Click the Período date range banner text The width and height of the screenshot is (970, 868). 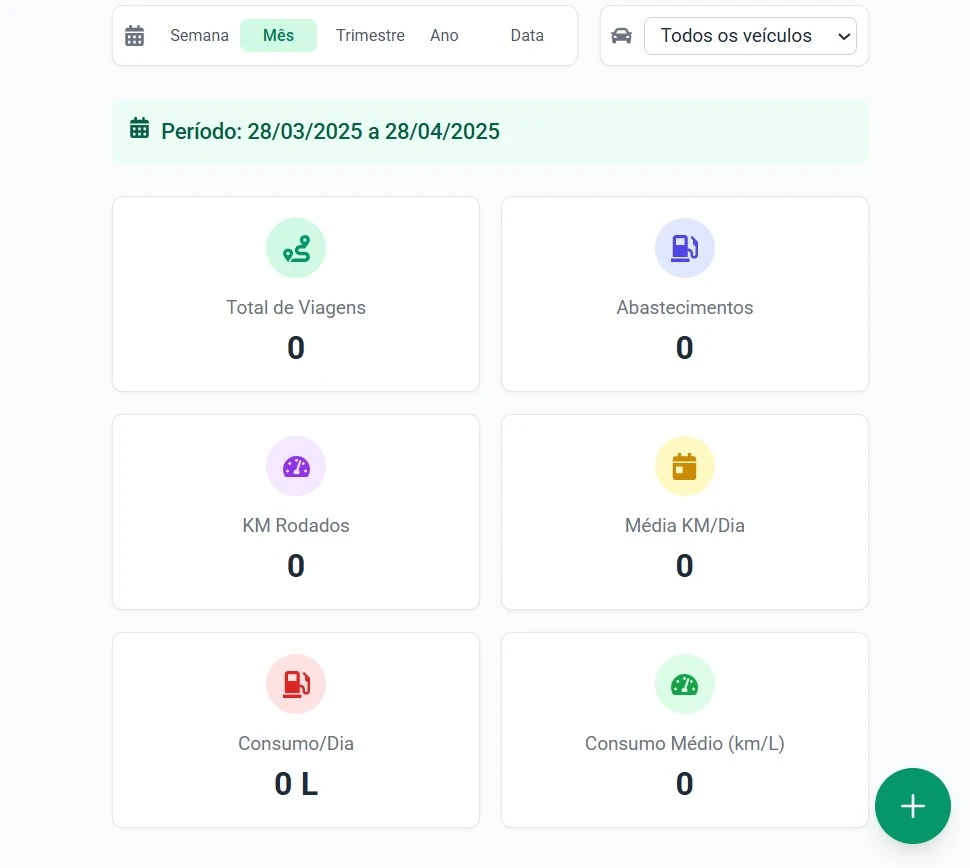330,131
